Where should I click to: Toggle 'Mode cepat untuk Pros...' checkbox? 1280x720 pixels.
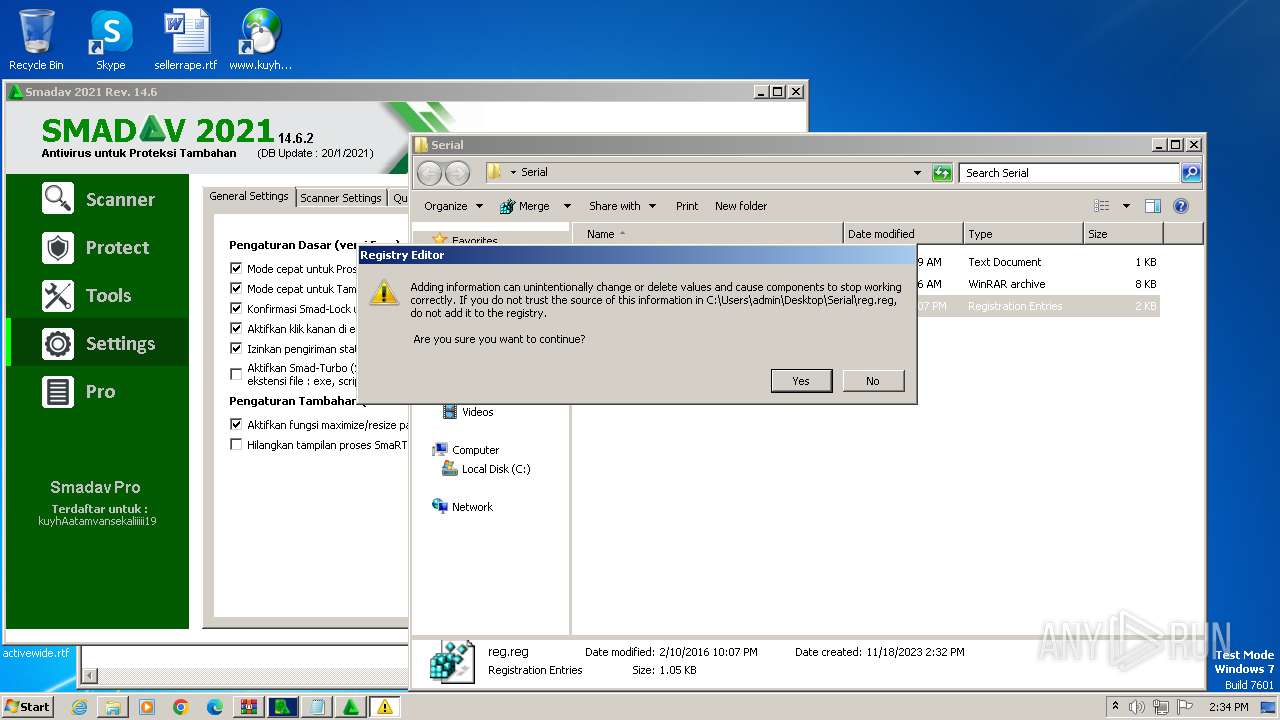point(236,269)
